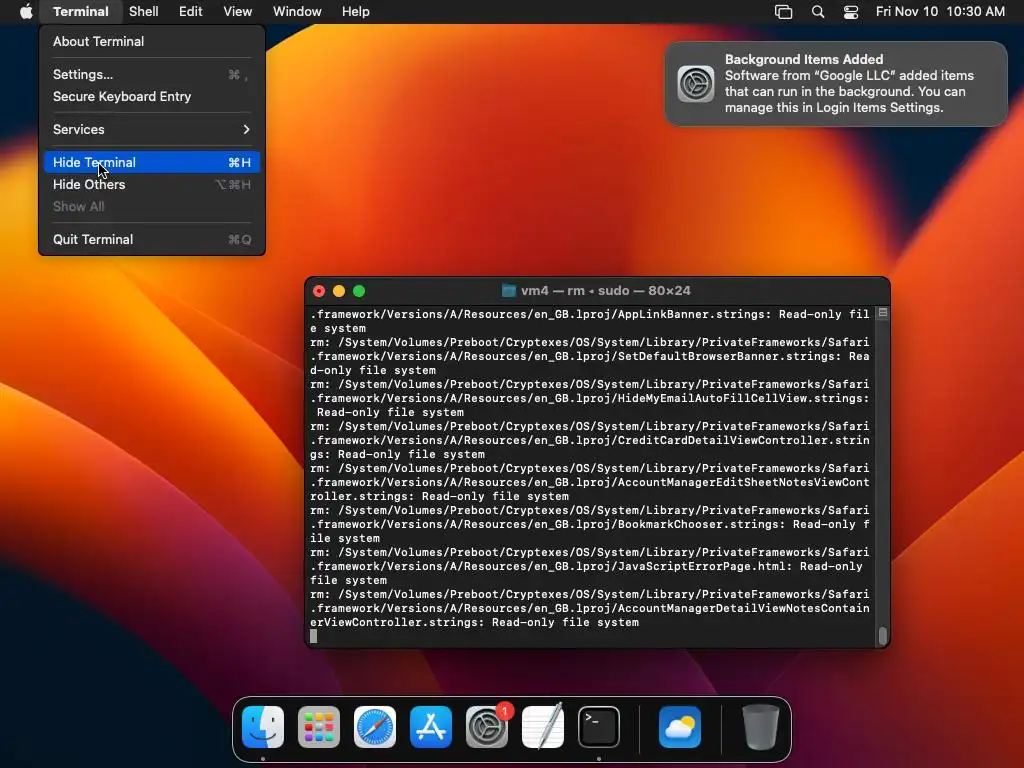The width and height of the screenshot is (1024, 768).
Task: Click the CreditCardDetailViewController line
Action: [x=590, y=440]
